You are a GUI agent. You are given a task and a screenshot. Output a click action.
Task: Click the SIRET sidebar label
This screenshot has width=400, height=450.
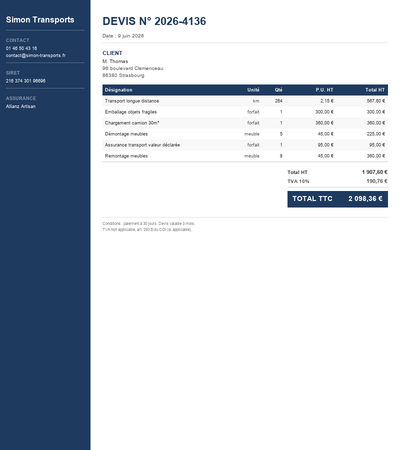point(13,73)
